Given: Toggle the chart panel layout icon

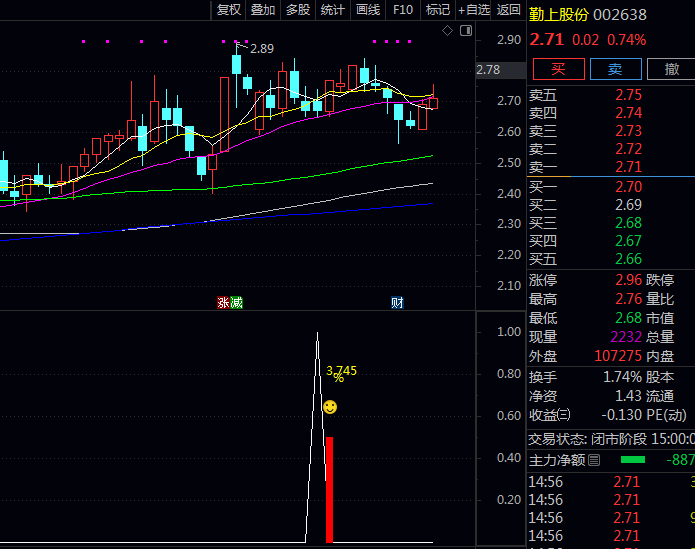Looking at the screenshot, I should (466, 32).
